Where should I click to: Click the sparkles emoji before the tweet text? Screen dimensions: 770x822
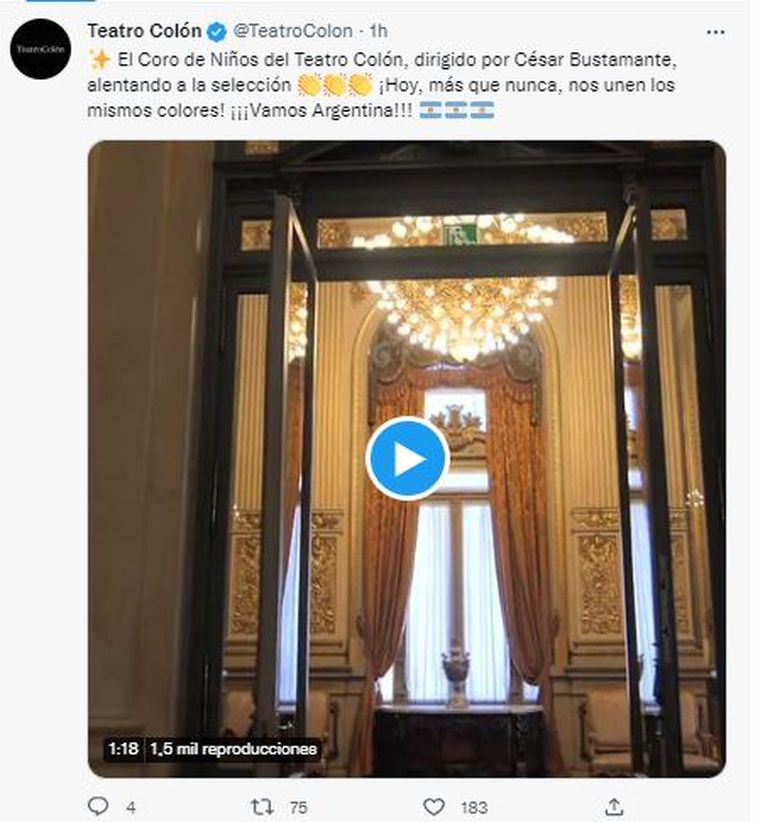click(99, 59)
